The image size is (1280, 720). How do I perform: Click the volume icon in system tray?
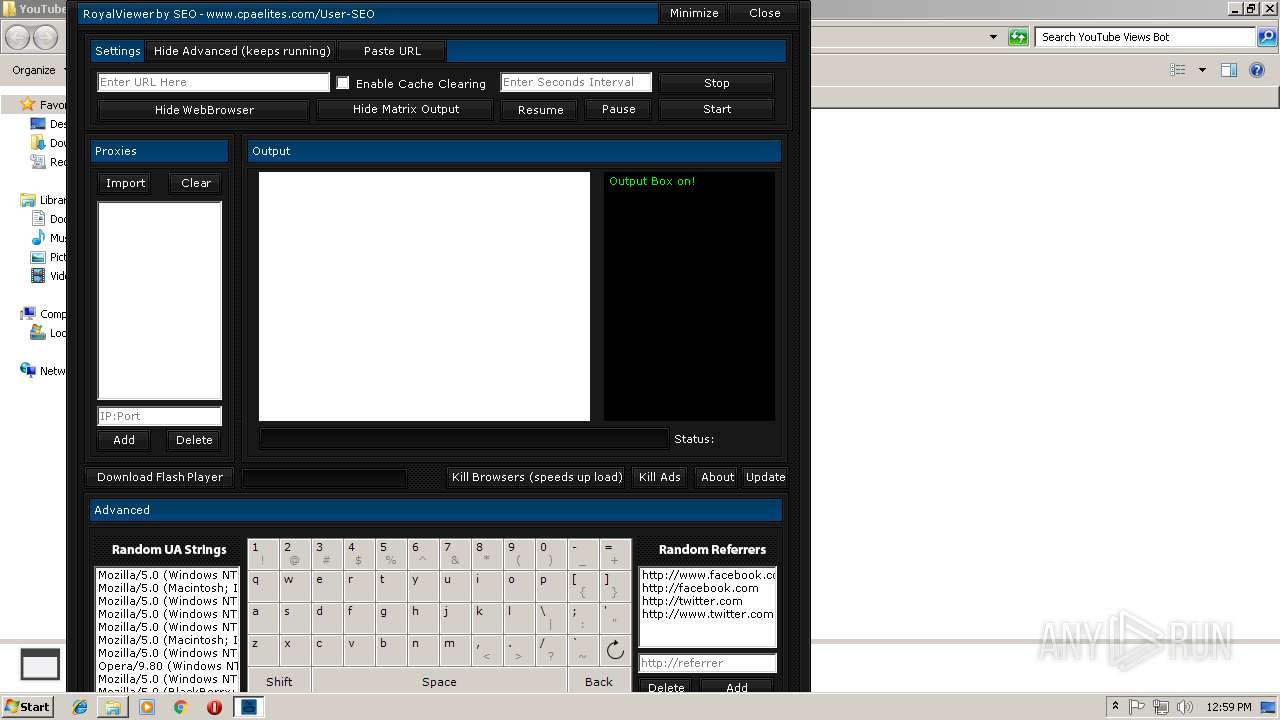tap(1185, 707)
